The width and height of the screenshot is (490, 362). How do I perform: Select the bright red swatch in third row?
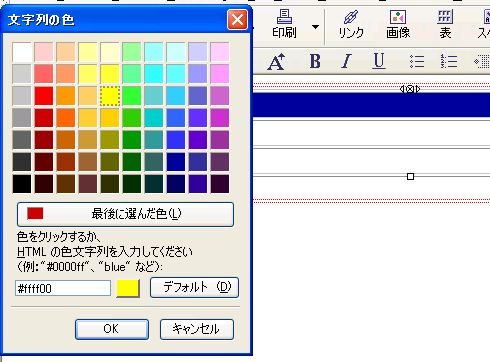tap(44, 96)
